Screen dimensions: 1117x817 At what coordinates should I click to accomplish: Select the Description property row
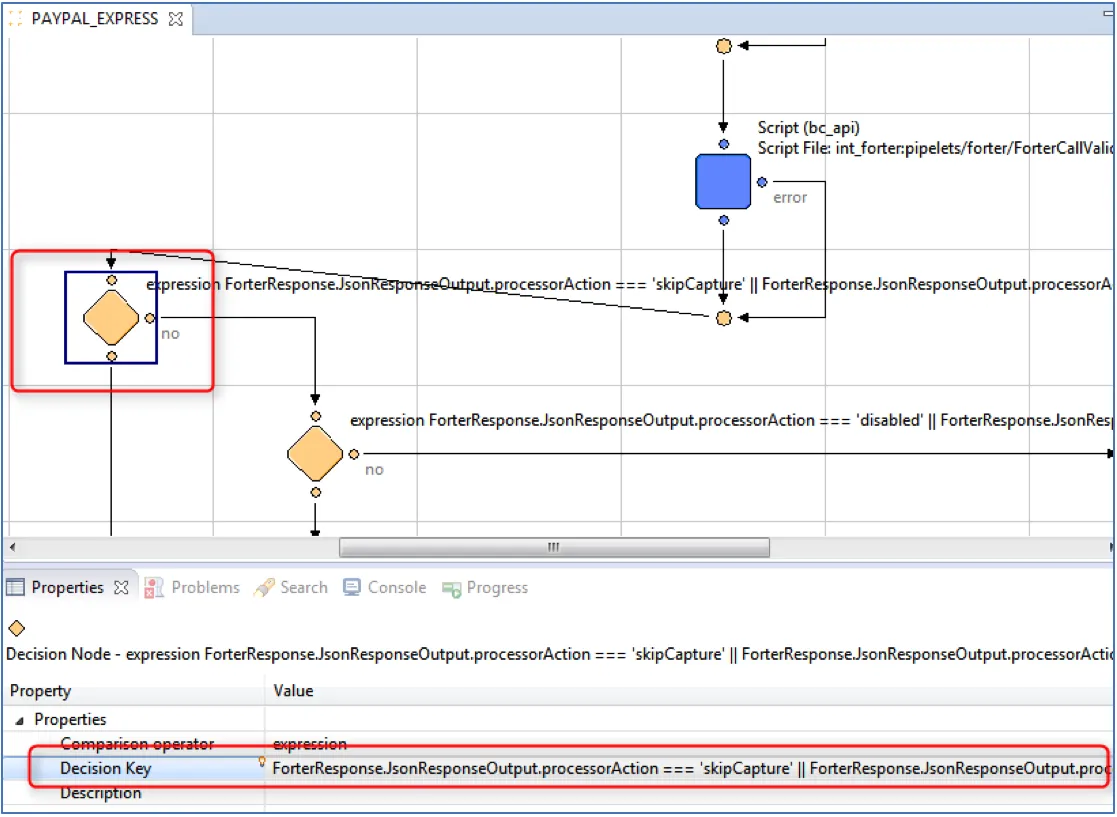tap(558, 793)
